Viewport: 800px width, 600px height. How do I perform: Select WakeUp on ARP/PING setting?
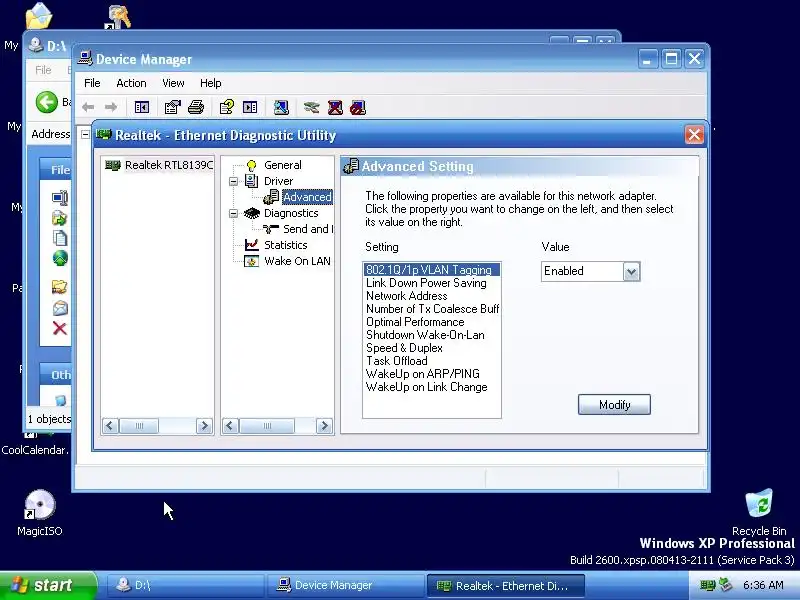(432, 374)
